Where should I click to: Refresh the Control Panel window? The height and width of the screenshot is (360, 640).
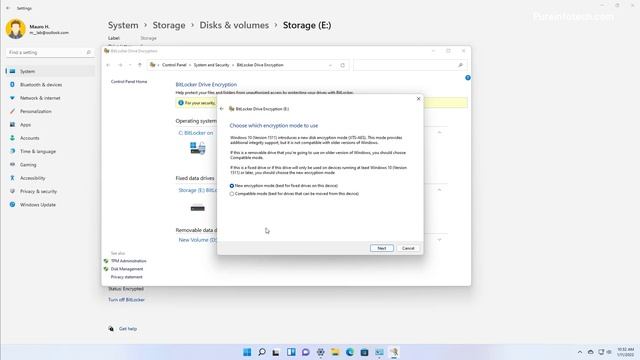(342, 65)
